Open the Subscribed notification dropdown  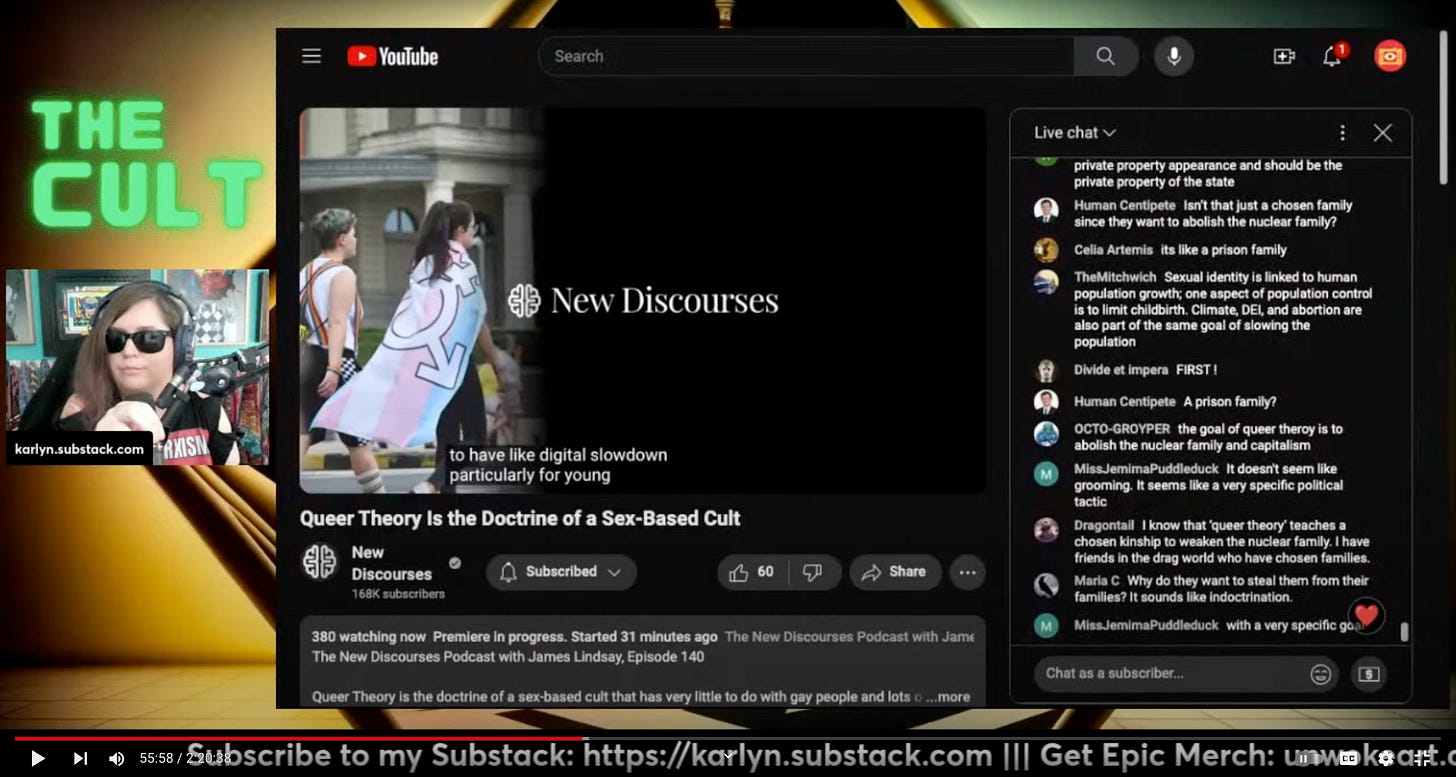pyautogui.click(x=561, y=572)
